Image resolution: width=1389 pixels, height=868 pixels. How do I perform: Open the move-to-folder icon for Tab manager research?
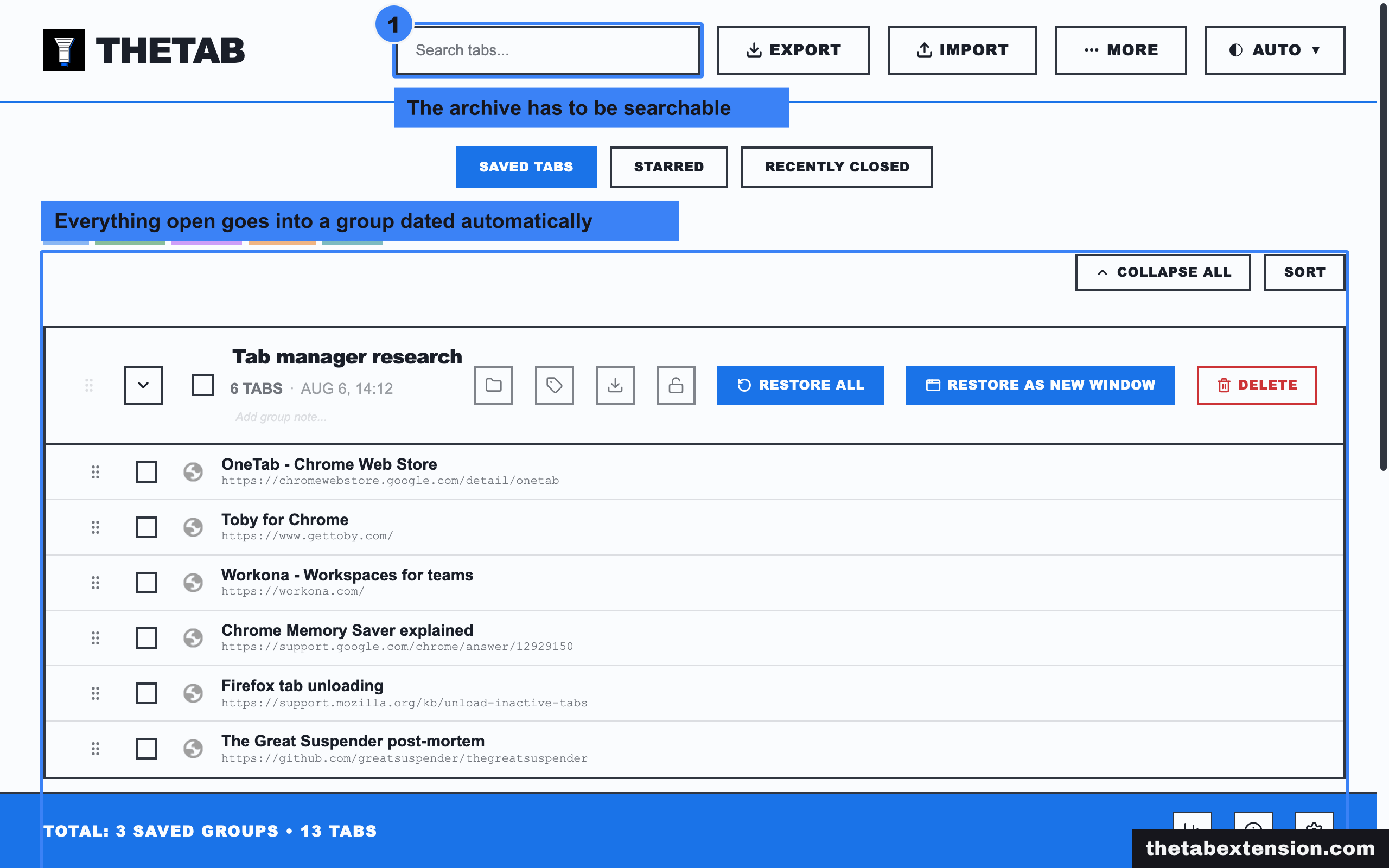494,385
